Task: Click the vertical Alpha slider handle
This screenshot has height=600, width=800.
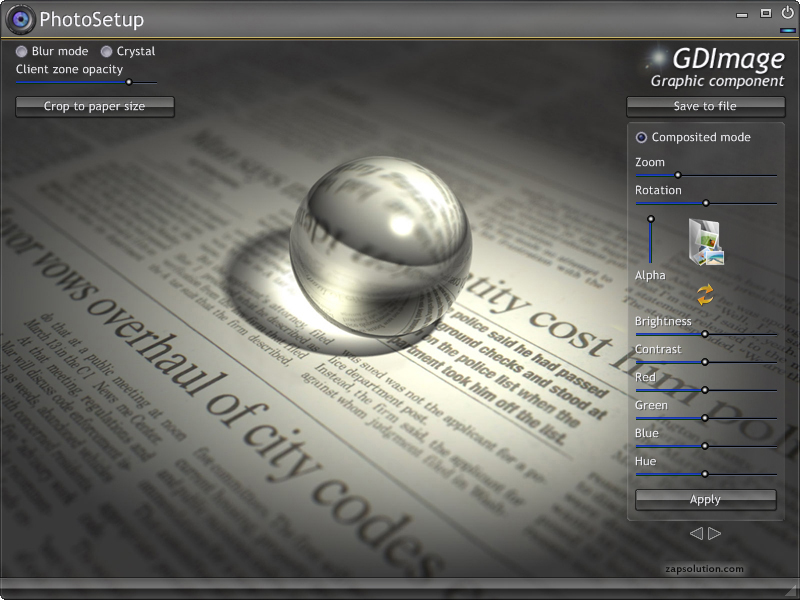Action: (651, 219)
